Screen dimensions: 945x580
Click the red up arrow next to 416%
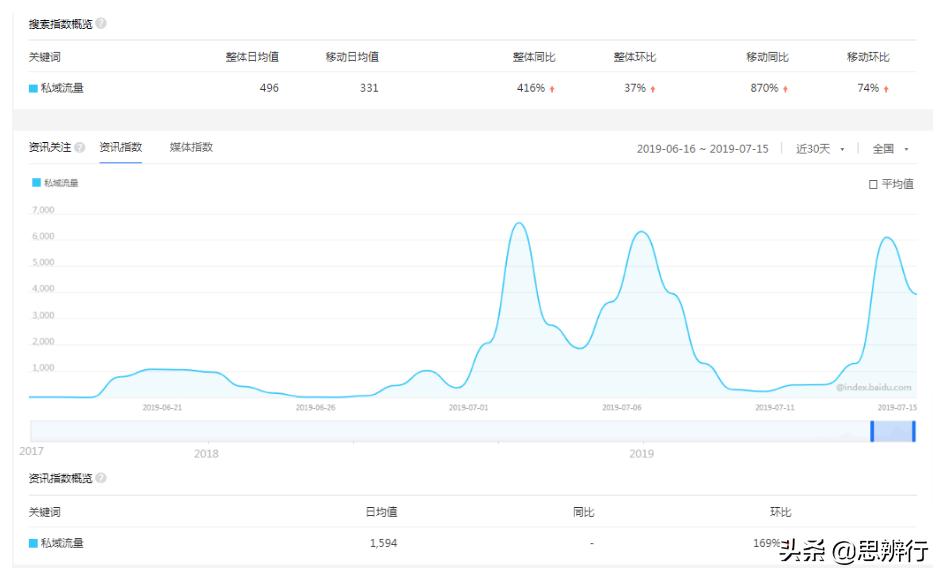click(x=552, y=88)
